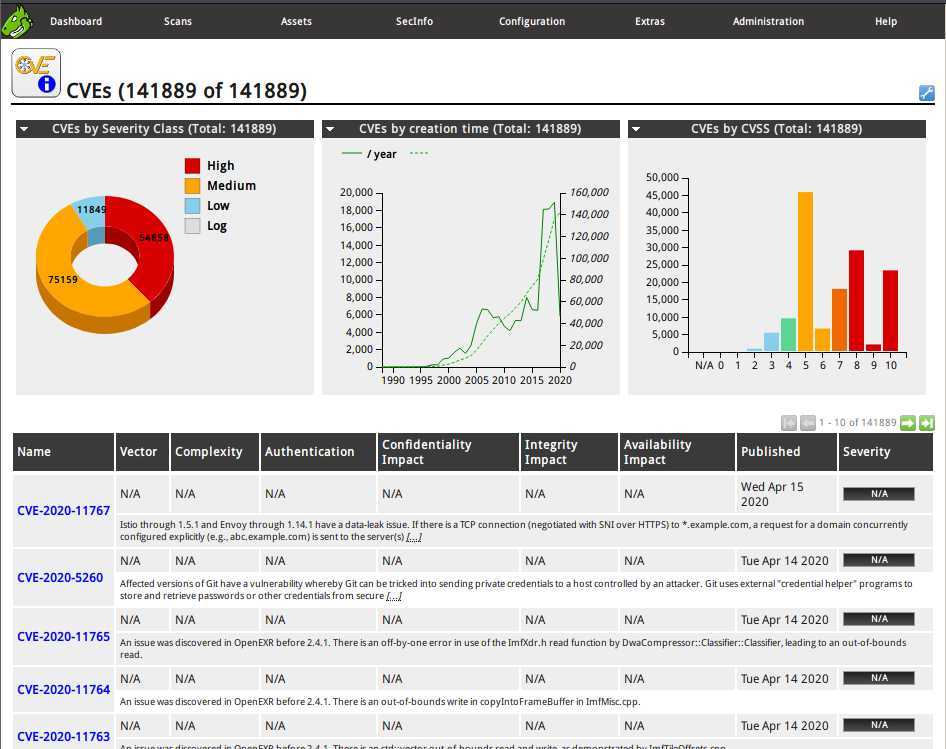Sort the table by Vector column
Viewport: 946px width, 749px height.
(x=138, y=451)
